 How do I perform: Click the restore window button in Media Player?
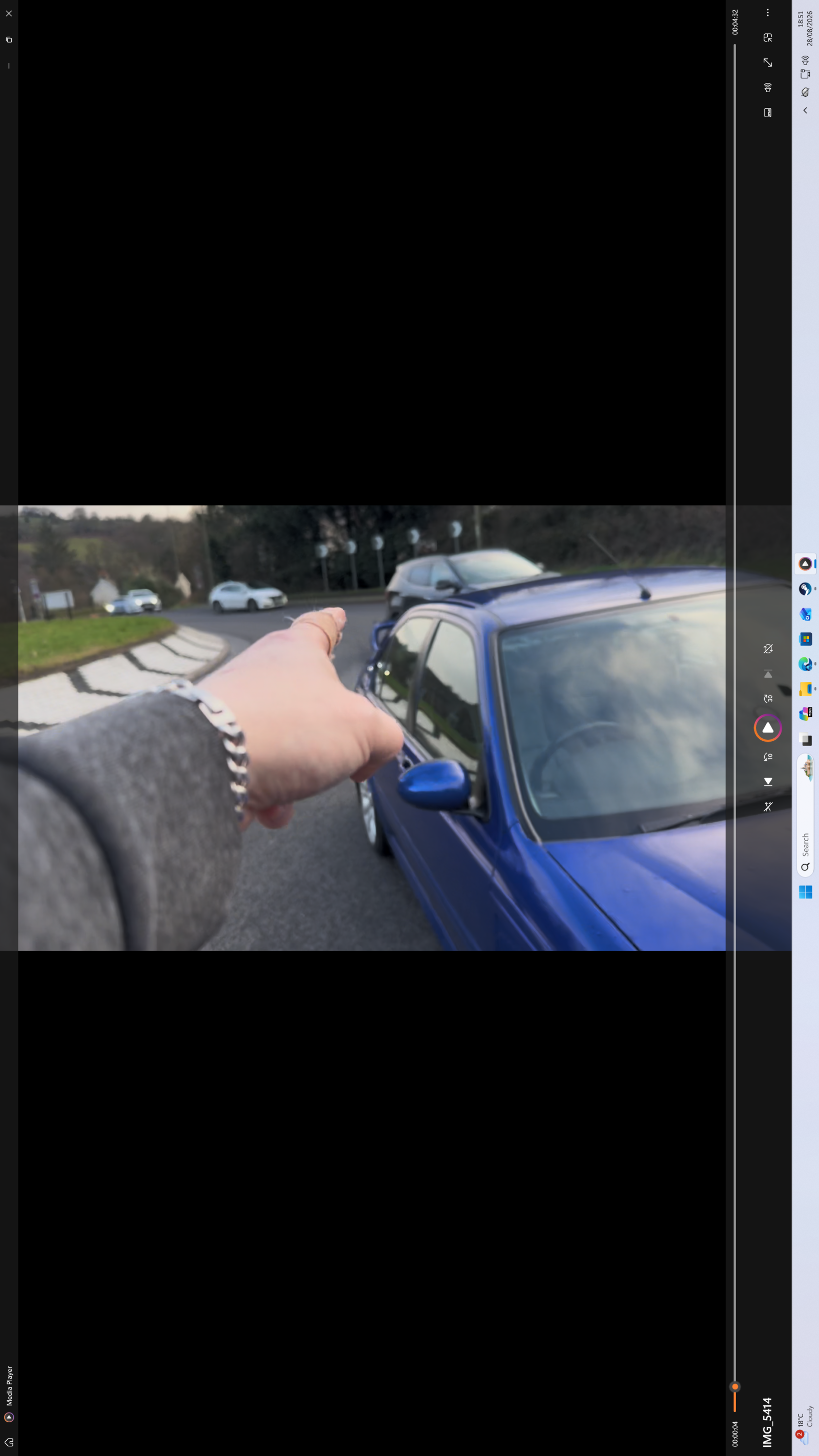point(9,39)
